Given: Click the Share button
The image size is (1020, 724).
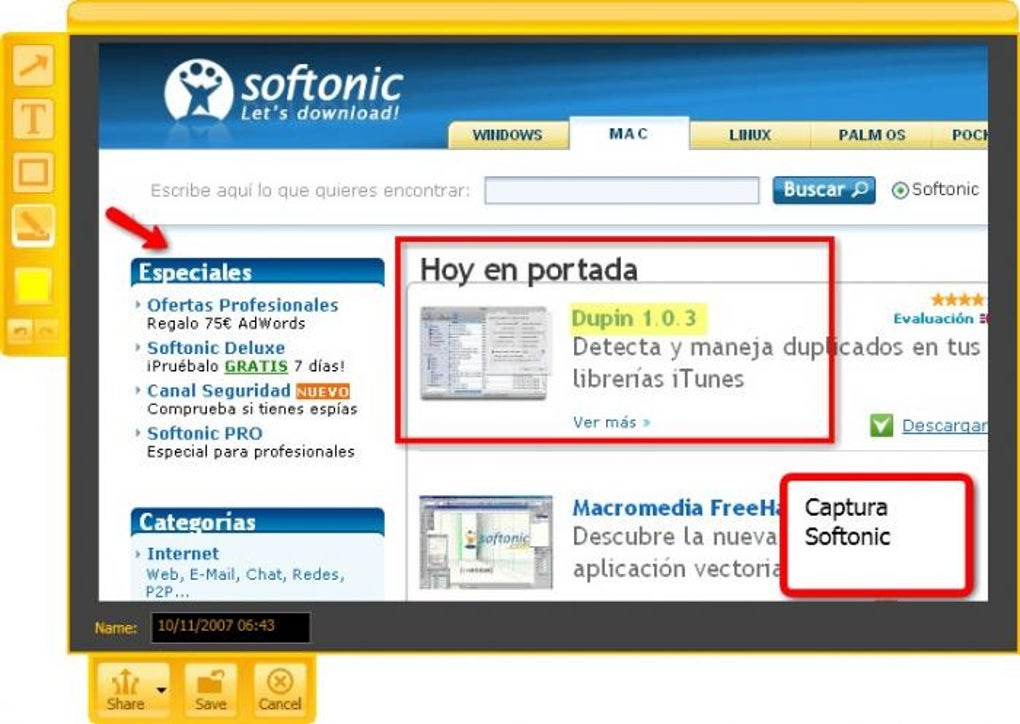Looking at the screenshot, I should (125, 691).
